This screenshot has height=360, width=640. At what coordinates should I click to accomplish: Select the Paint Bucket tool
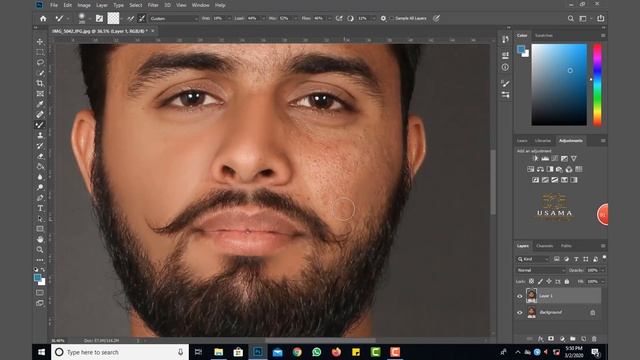pyautogui.click(x=40, y=167)
